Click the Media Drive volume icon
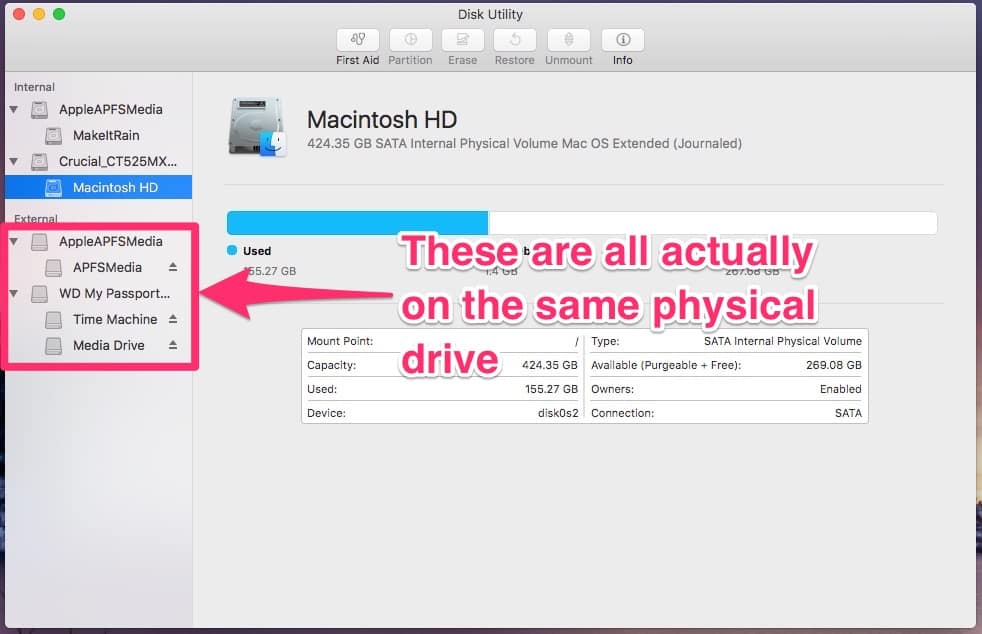This screenshot has height=634, width=982. (54, 345)
